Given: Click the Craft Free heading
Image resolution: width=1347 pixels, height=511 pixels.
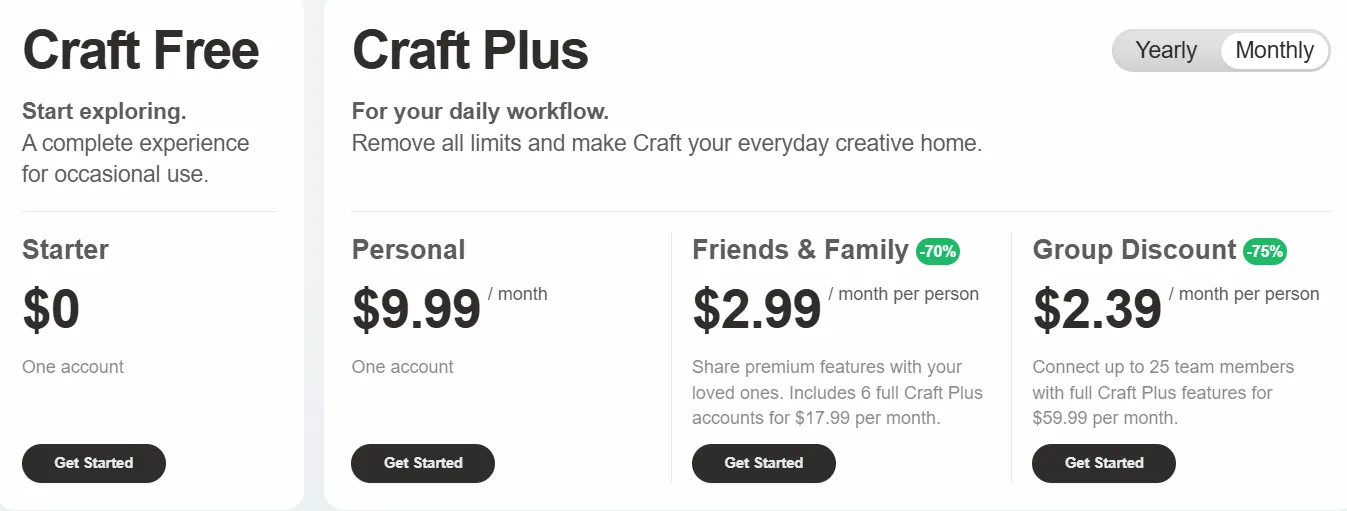Looking at the screenshot, I should click(x=141, y=50).
